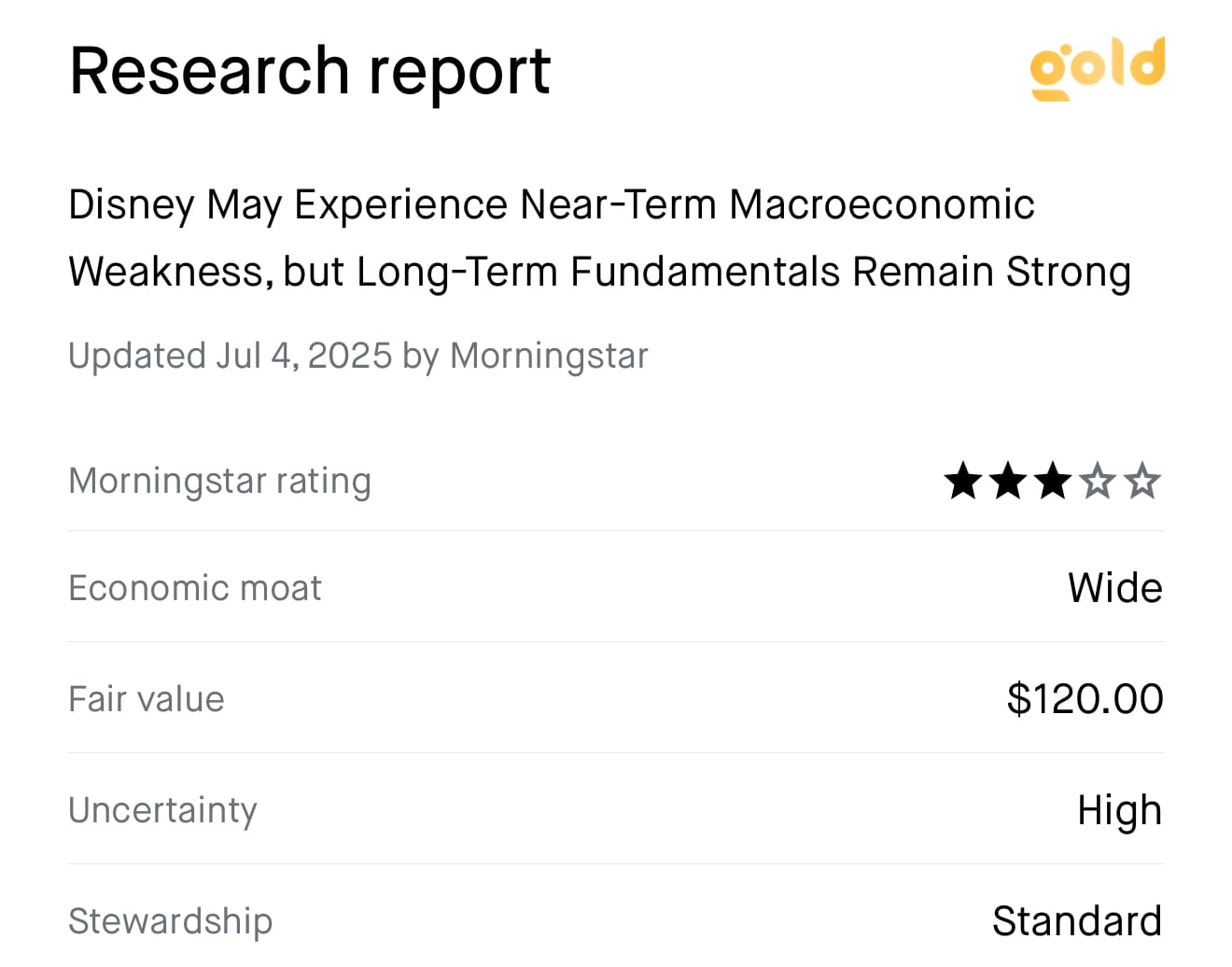Viewport: 1232px width, 967px height.
Task: Click the High uncertainty value
Action: (x=1120, y=810)
